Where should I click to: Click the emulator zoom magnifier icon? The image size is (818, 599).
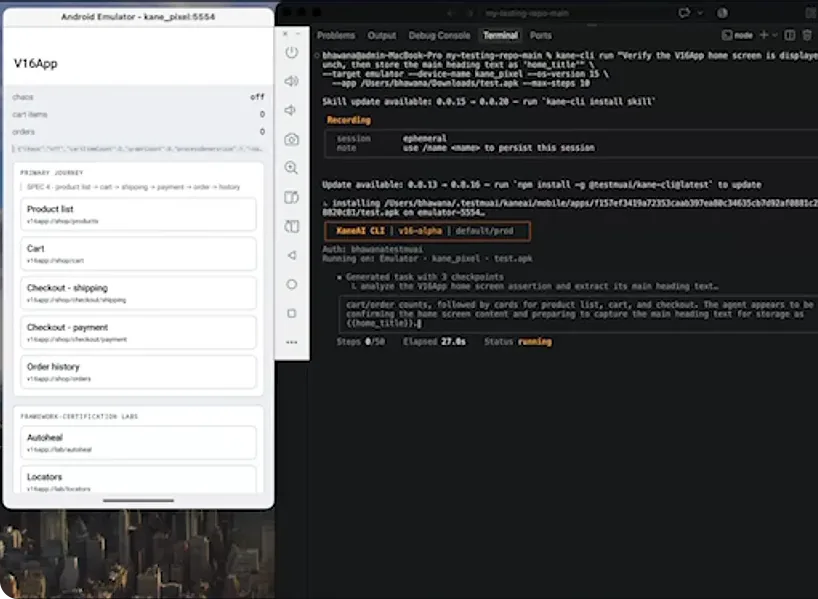coord(292,168)
